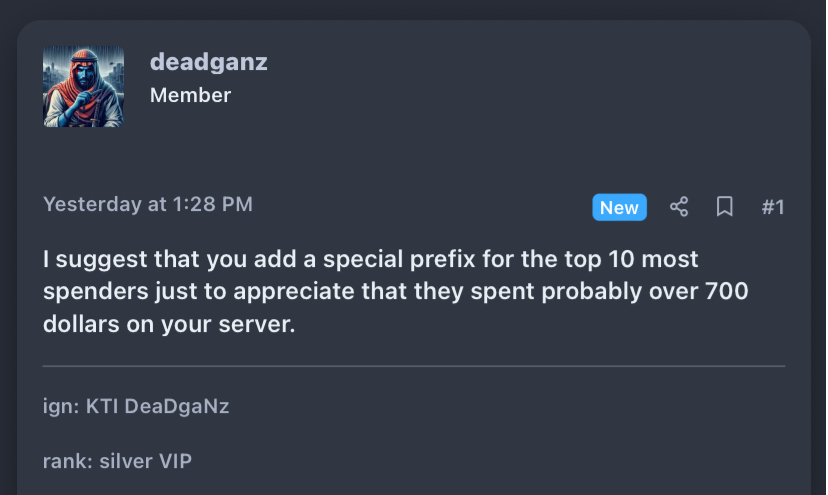Click the Member user title
The image size is (828, 495).
[190, 96]
